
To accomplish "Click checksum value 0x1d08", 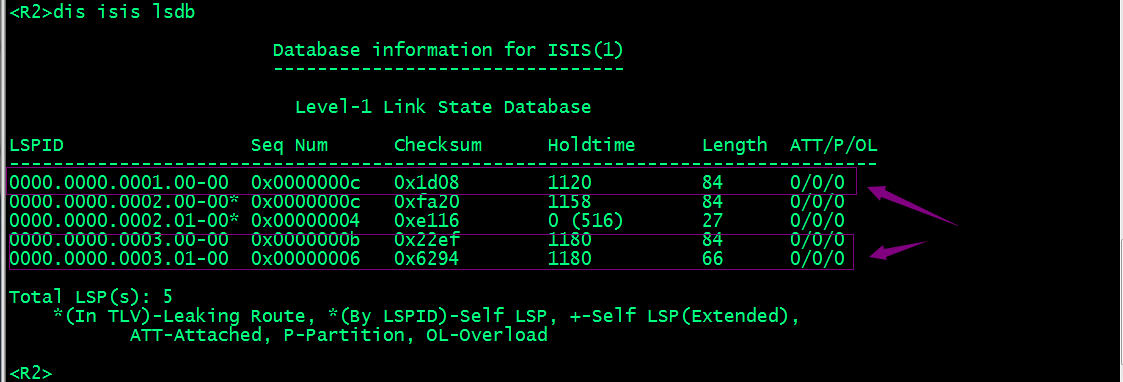I will coord(427,183).
